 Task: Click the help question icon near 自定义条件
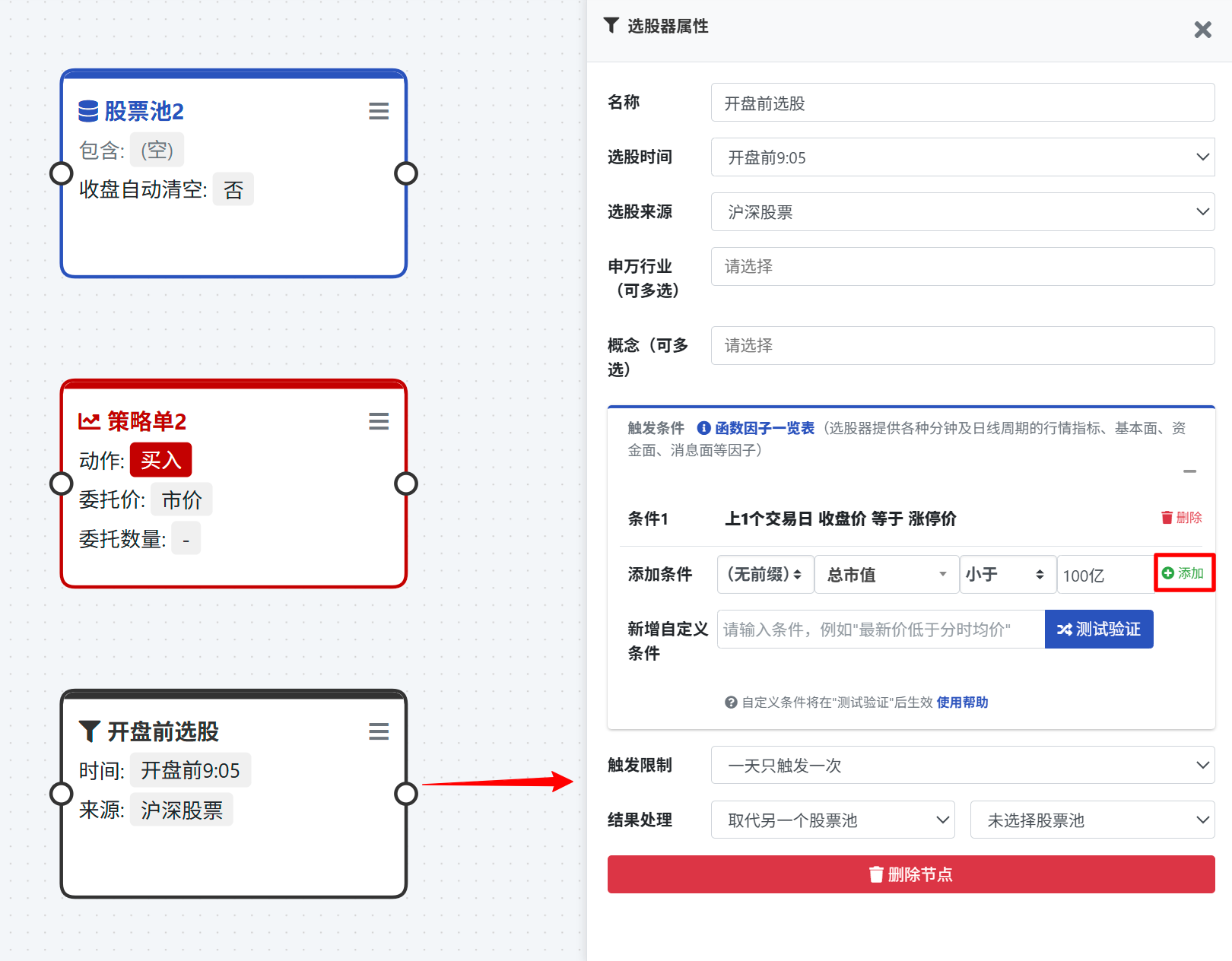coord(731,703)
